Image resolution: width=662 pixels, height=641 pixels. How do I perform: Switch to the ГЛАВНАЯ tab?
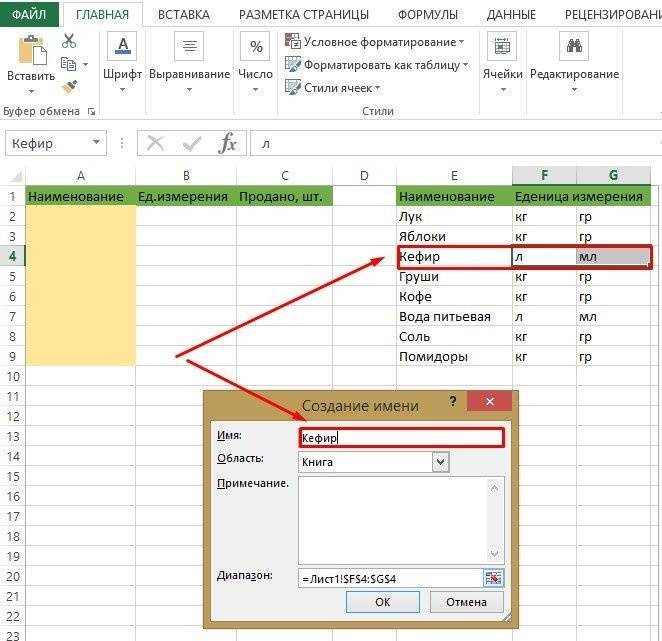(x=103, y=14)
